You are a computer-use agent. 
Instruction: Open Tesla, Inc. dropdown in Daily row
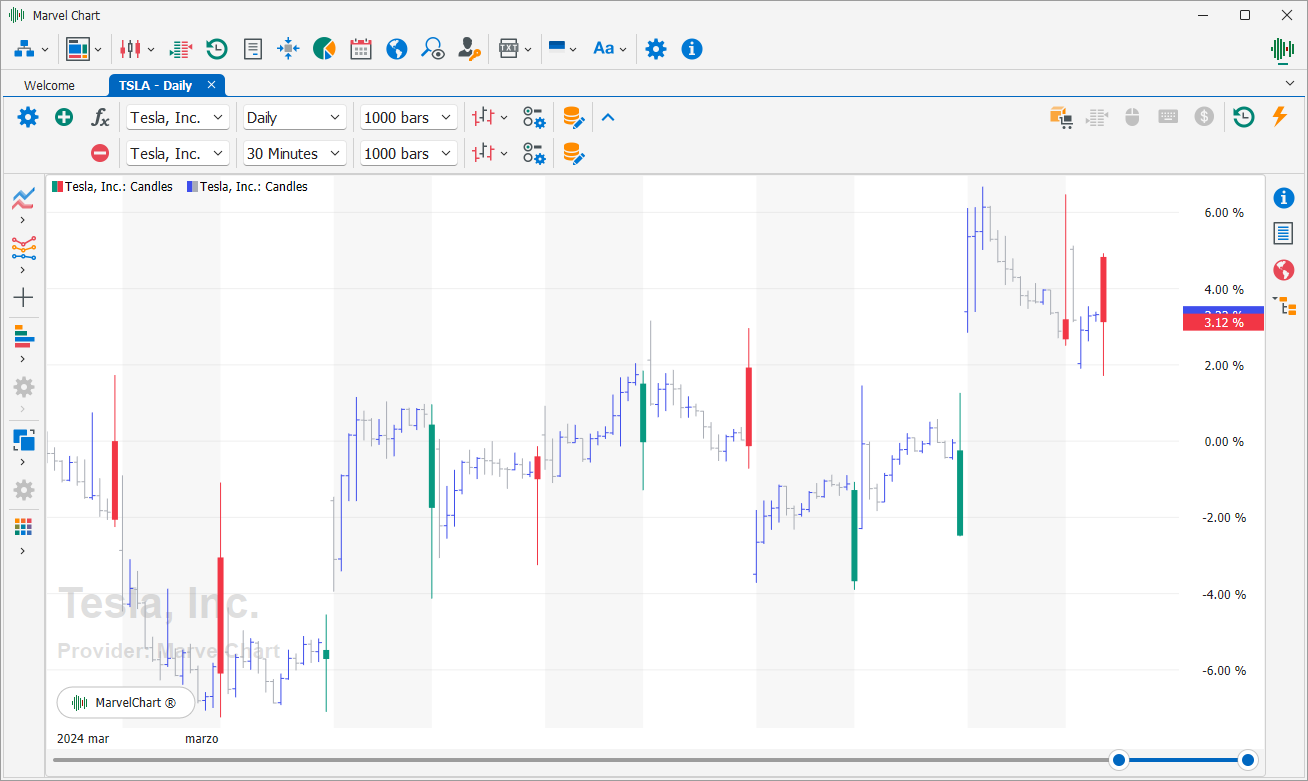coord(179,117)
